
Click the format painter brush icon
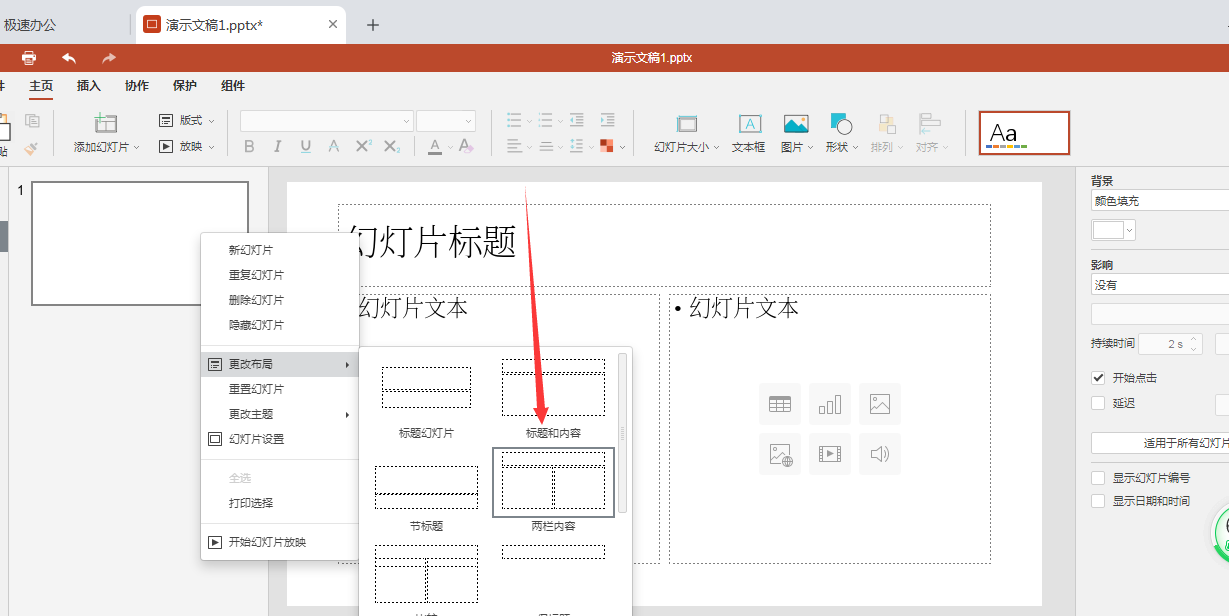[32, 147]
